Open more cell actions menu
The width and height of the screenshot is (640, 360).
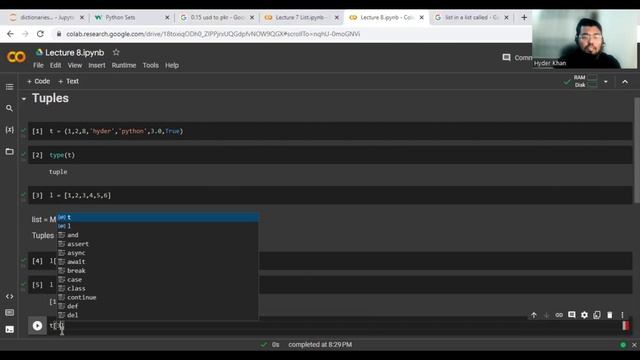[622, 315]
